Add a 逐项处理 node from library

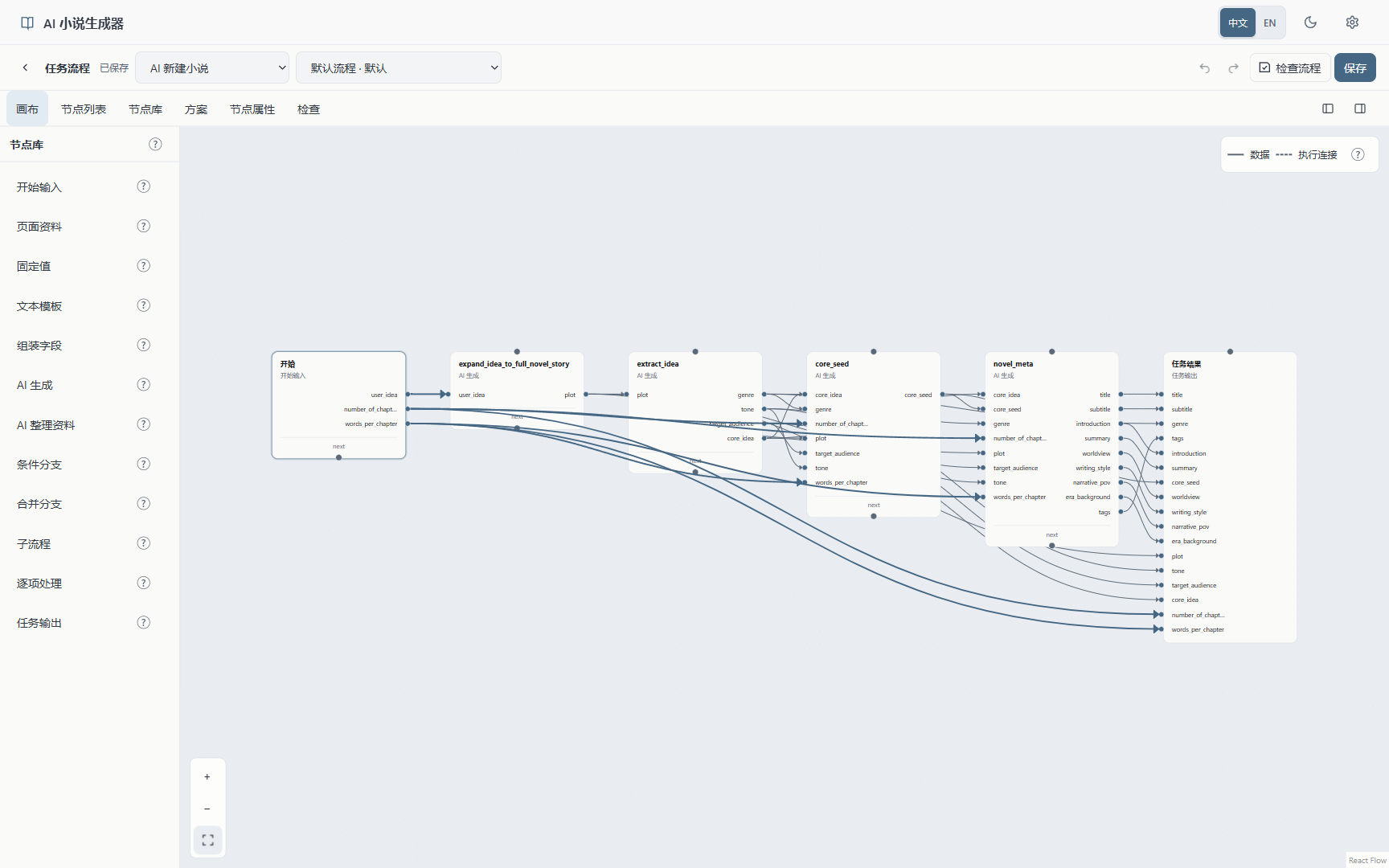(39, 583)
